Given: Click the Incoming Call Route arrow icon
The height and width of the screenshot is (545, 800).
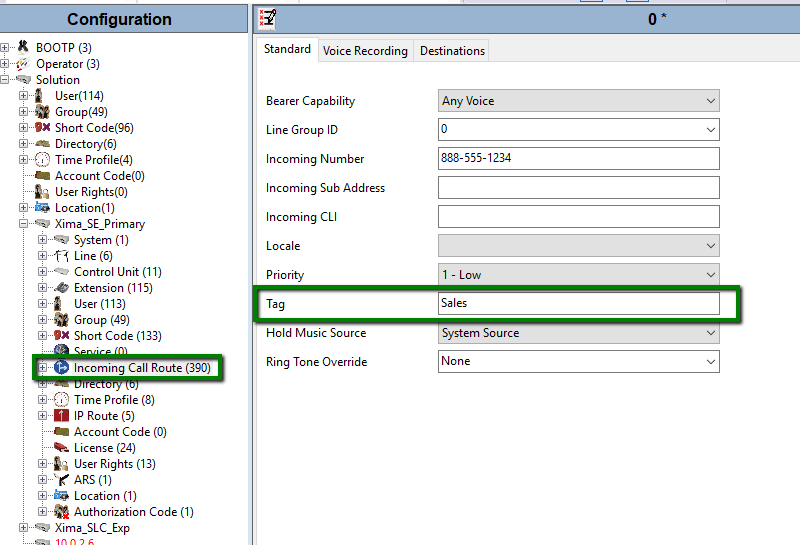Looking at the screenshot, I should tap(61, 367).
